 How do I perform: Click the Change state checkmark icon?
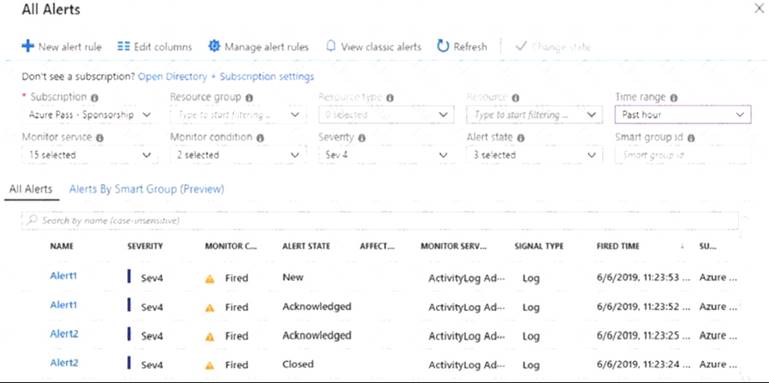521,47
